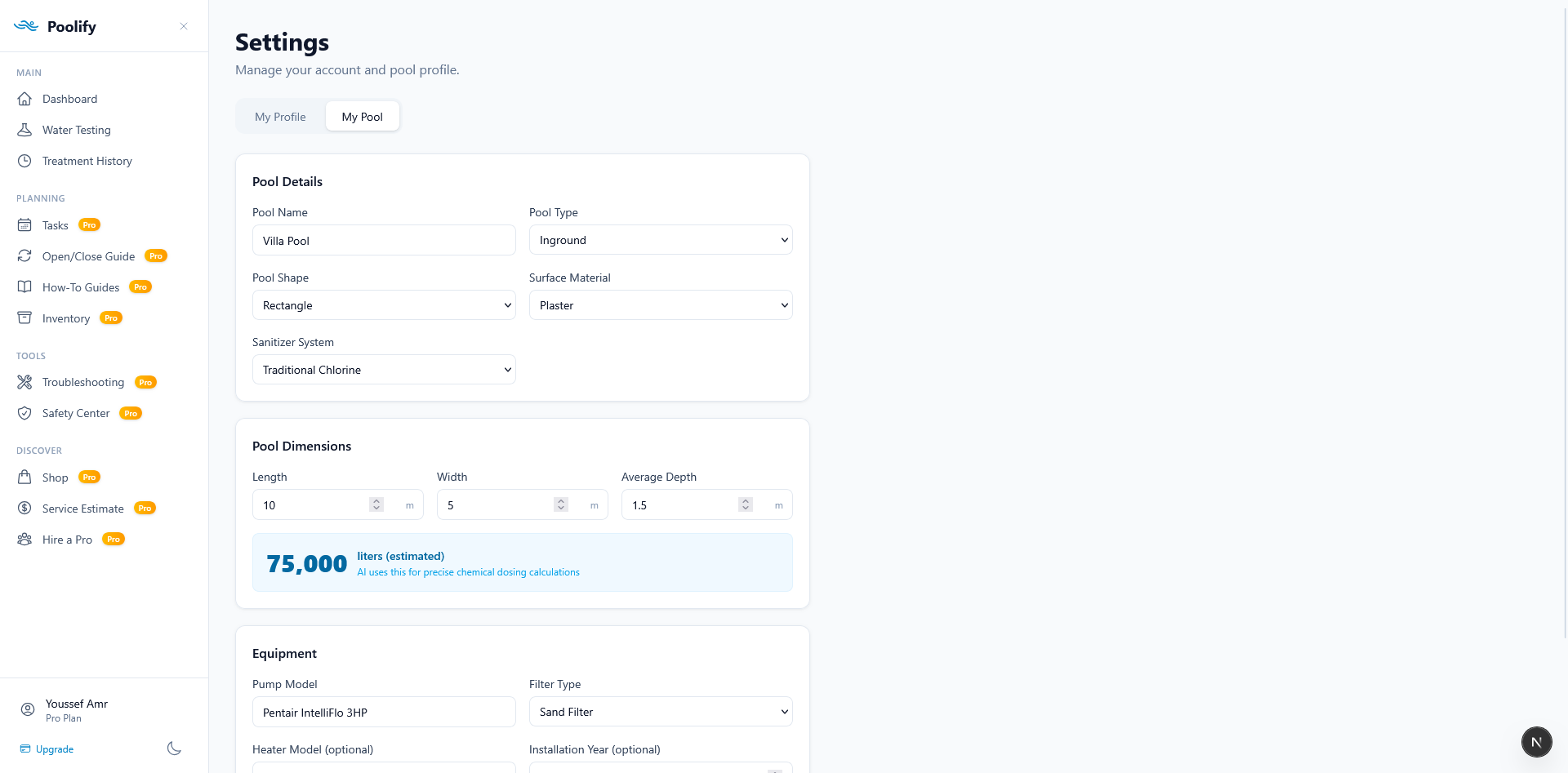Click the Youssef Amr account name
The width and height of the screenshot is (1568, 773).
(x=77, y=704)
